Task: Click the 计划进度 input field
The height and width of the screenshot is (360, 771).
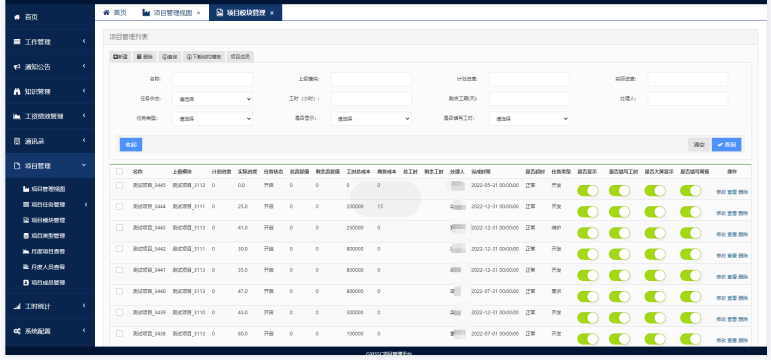Action: (530, 79)
